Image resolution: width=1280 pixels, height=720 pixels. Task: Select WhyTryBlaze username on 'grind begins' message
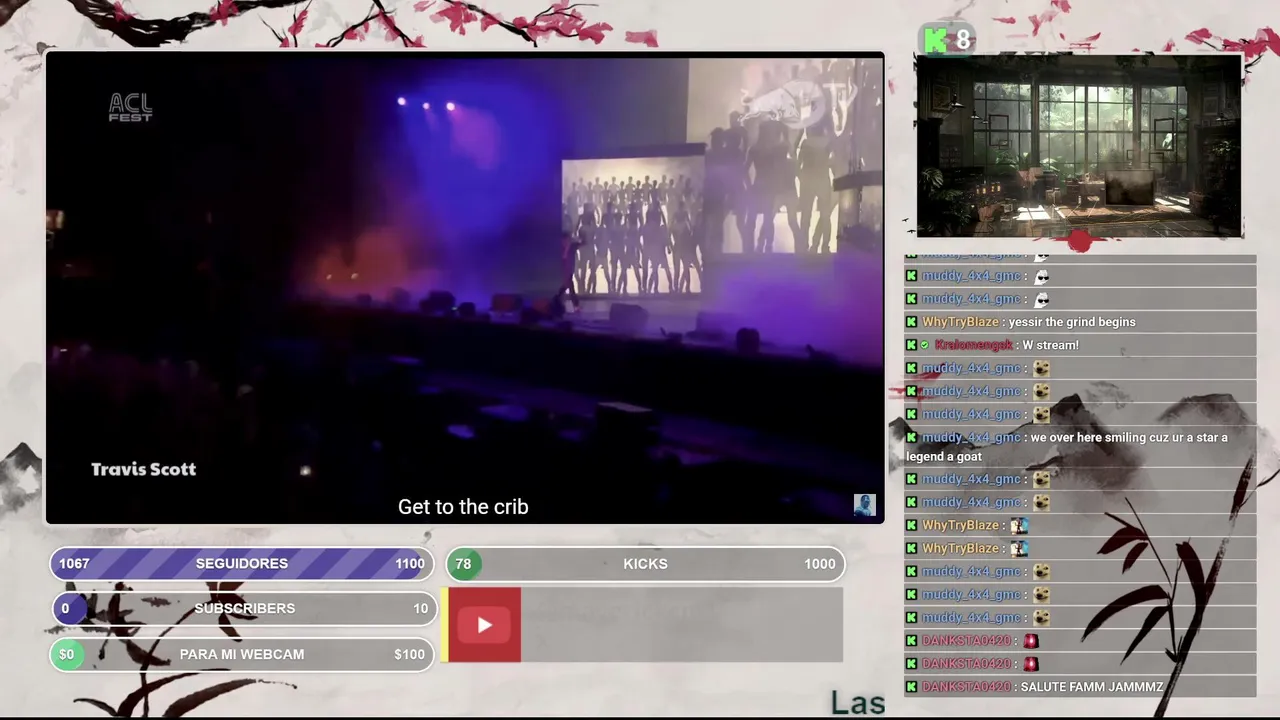(960, 322)
